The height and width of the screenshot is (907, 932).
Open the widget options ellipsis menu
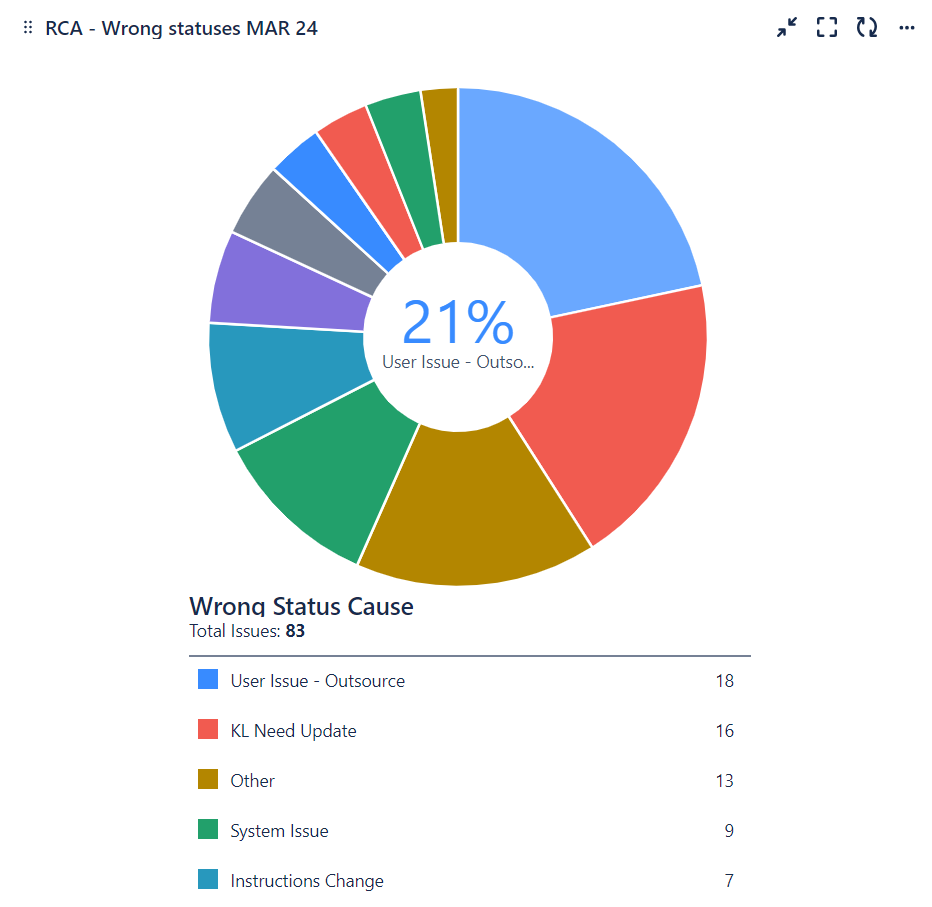[906, 27]
